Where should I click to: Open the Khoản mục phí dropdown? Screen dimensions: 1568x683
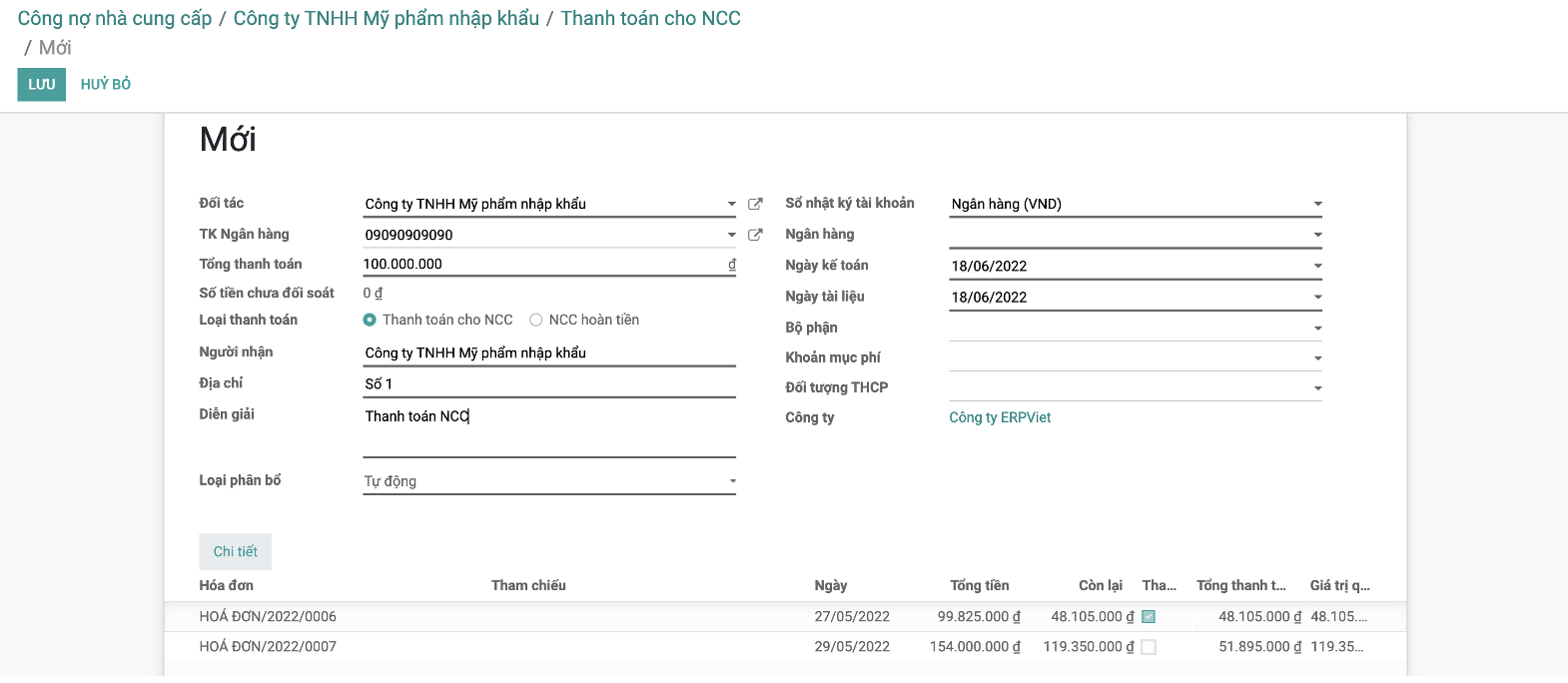click(1317, 357)
